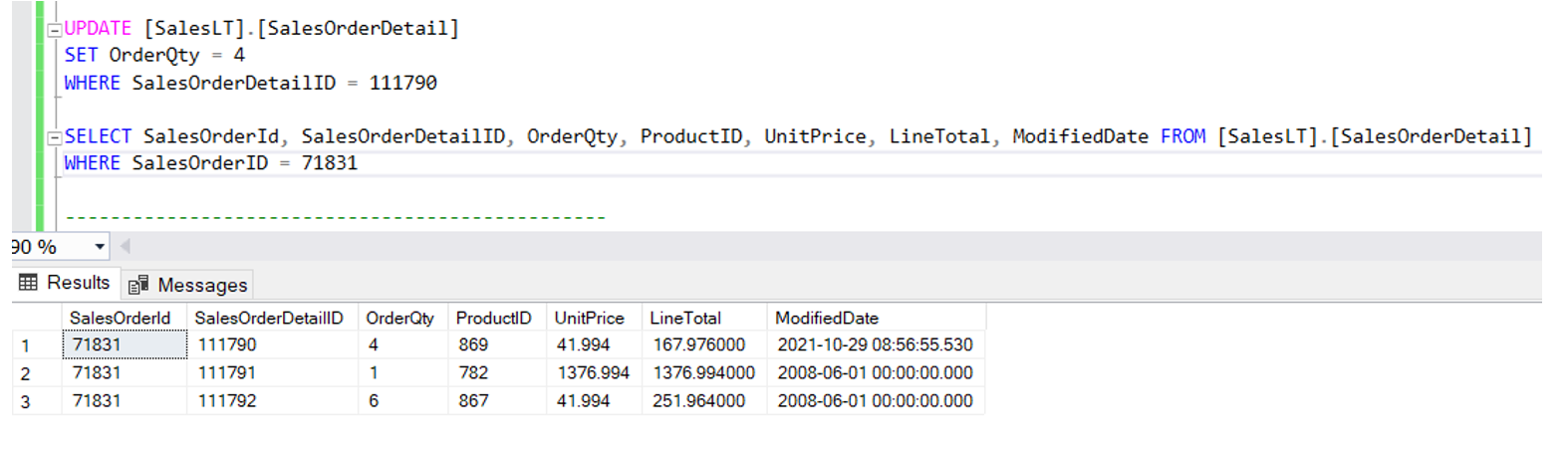Image resolution: width=1568 pixels, height=455 pixels.
Task: Click the ModifiedDate column header
Action: click(x=827, y=319)
